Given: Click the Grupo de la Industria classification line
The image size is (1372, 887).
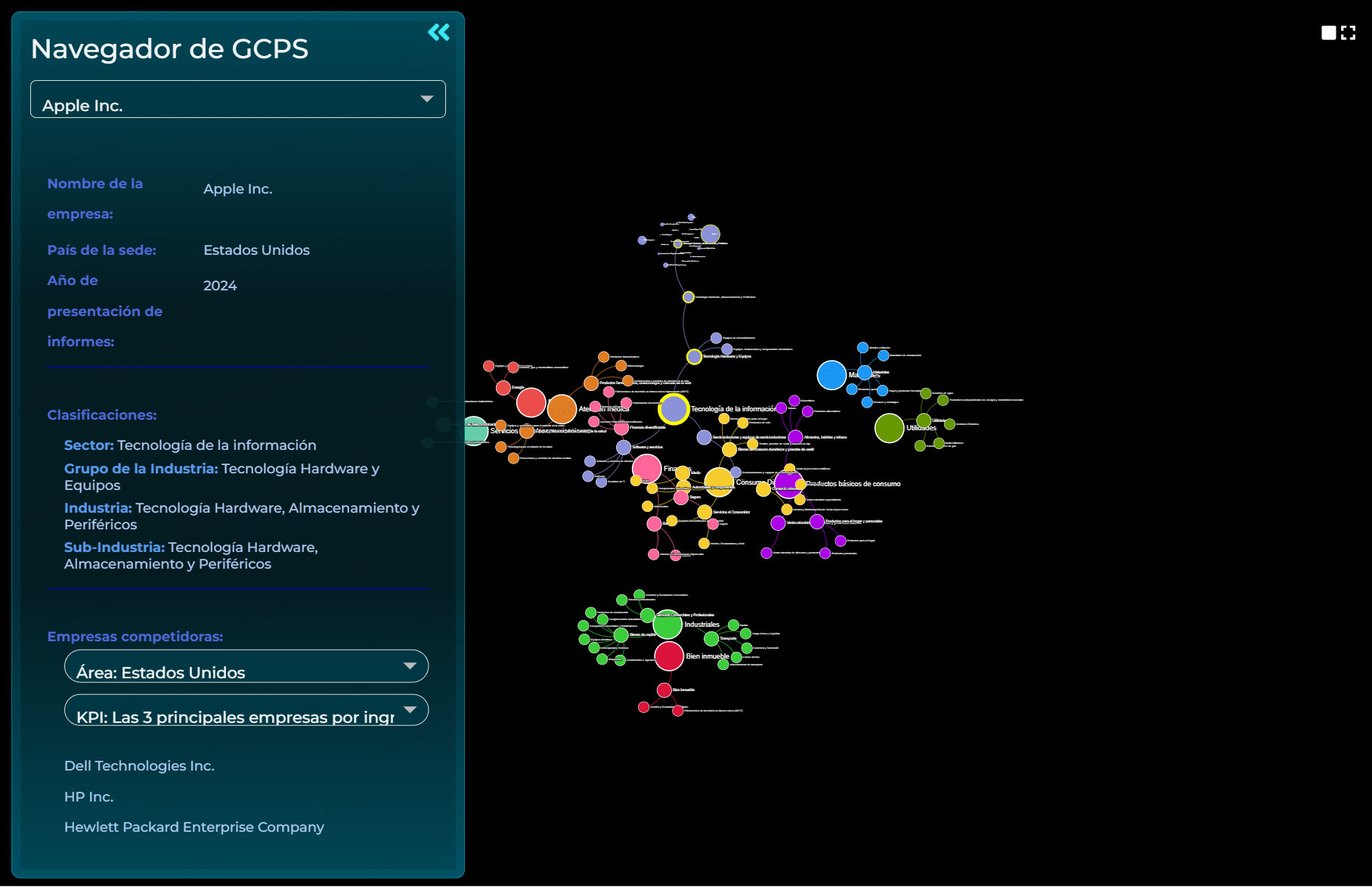Looking at the screenshot, I should [221, 476].
